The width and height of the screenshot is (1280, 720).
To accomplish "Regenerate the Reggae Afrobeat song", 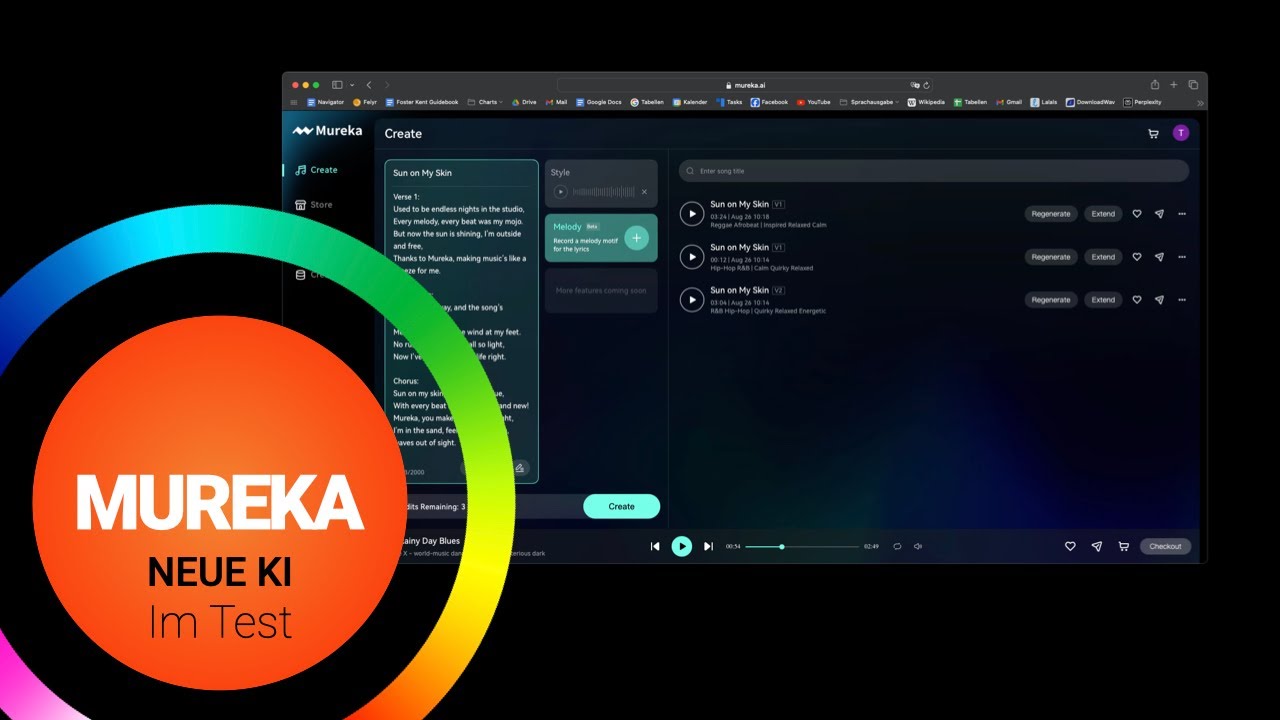I will pyautogui.click(x=1051, y=214).
